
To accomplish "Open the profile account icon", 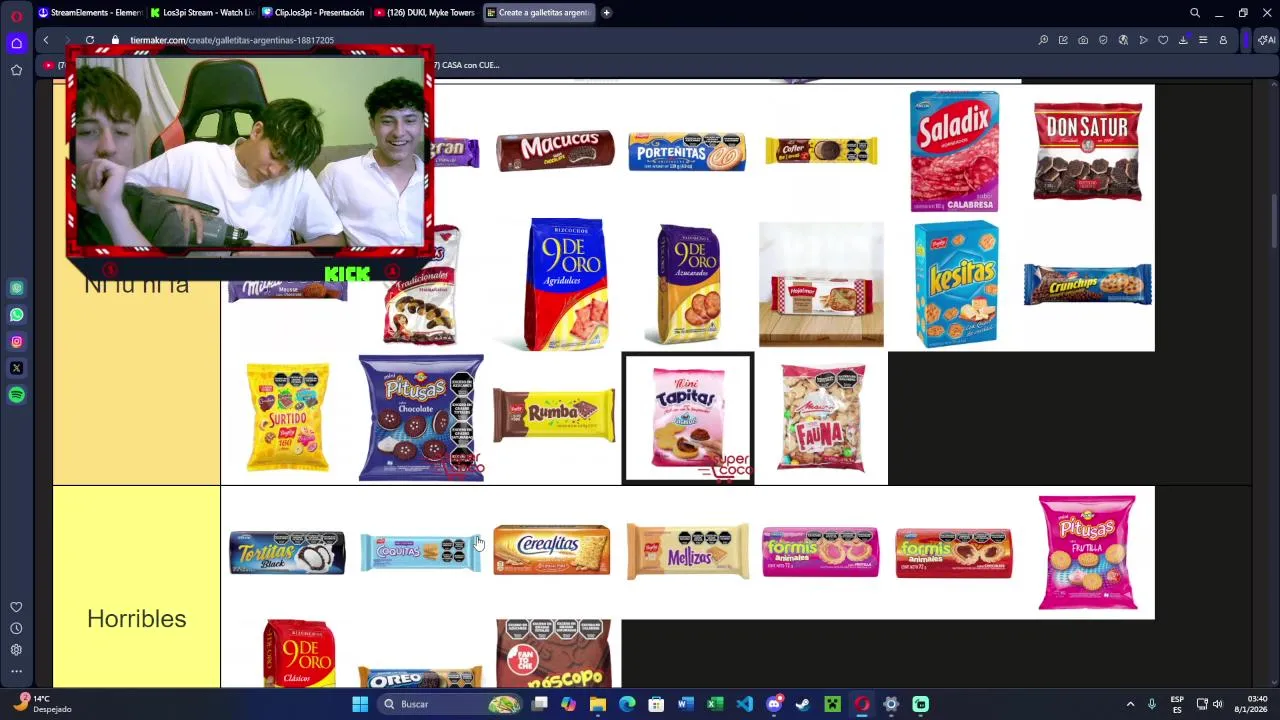I will click(x=1223, y=40).
